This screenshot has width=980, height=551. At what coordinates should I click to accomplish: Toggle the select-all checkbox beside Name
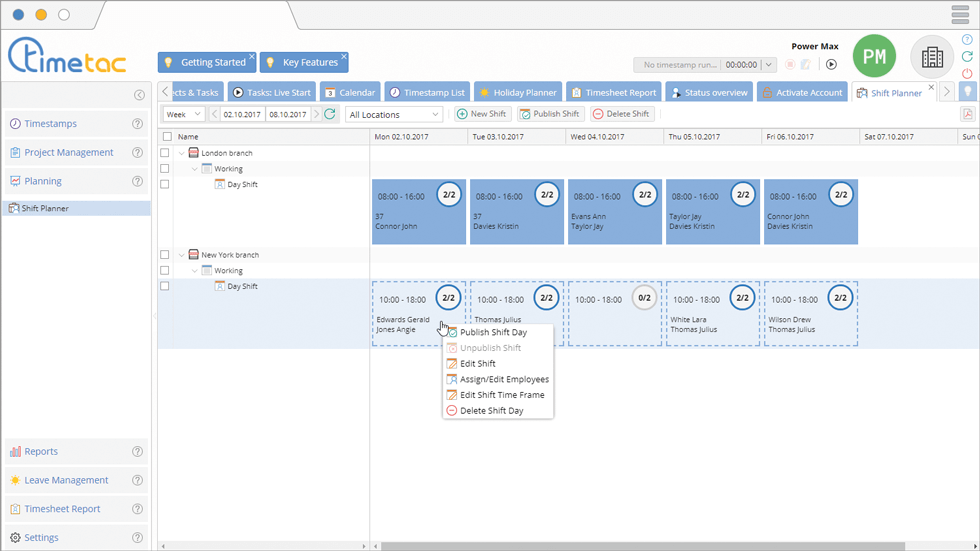point(167,137)
